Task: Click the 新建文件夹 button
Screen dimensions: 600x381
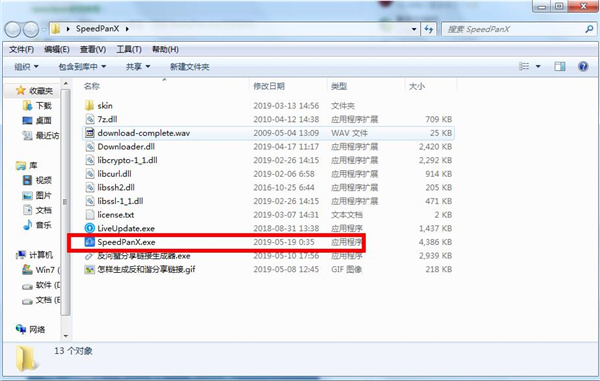Action: (189, 67)
